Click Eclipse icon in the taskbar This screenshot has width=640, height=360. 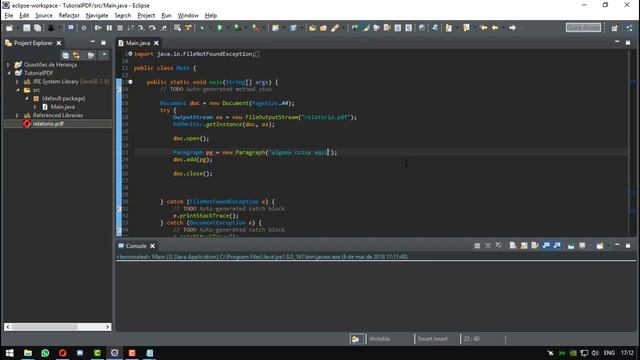coord(115,353)
